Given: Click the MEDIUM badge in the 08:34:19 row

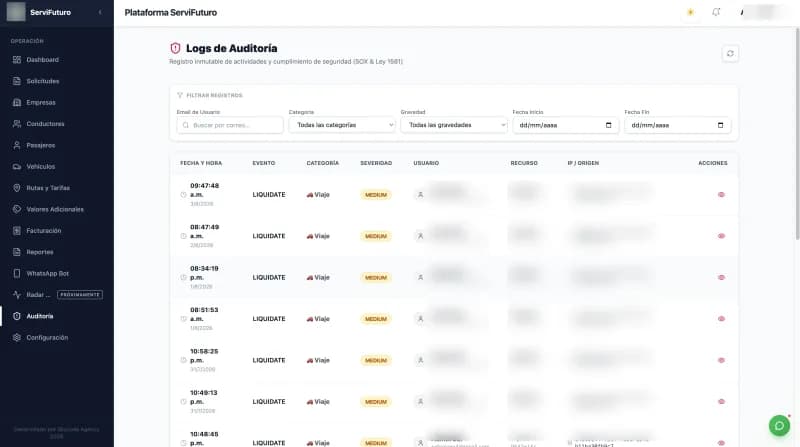Looking at the screenshot, I should point(376,278).
